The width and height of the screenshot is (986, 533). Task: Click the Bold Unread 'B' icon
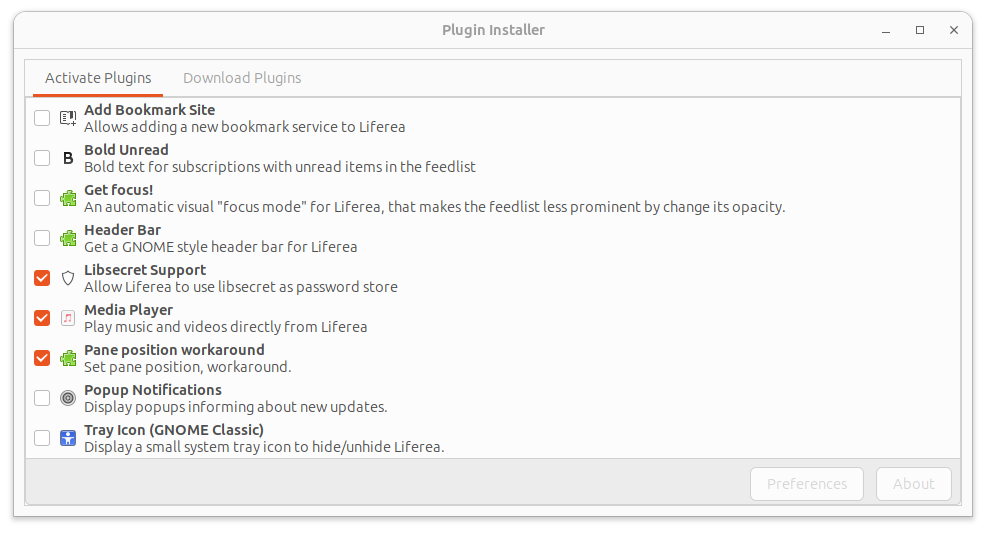click(x=68, y=158)
